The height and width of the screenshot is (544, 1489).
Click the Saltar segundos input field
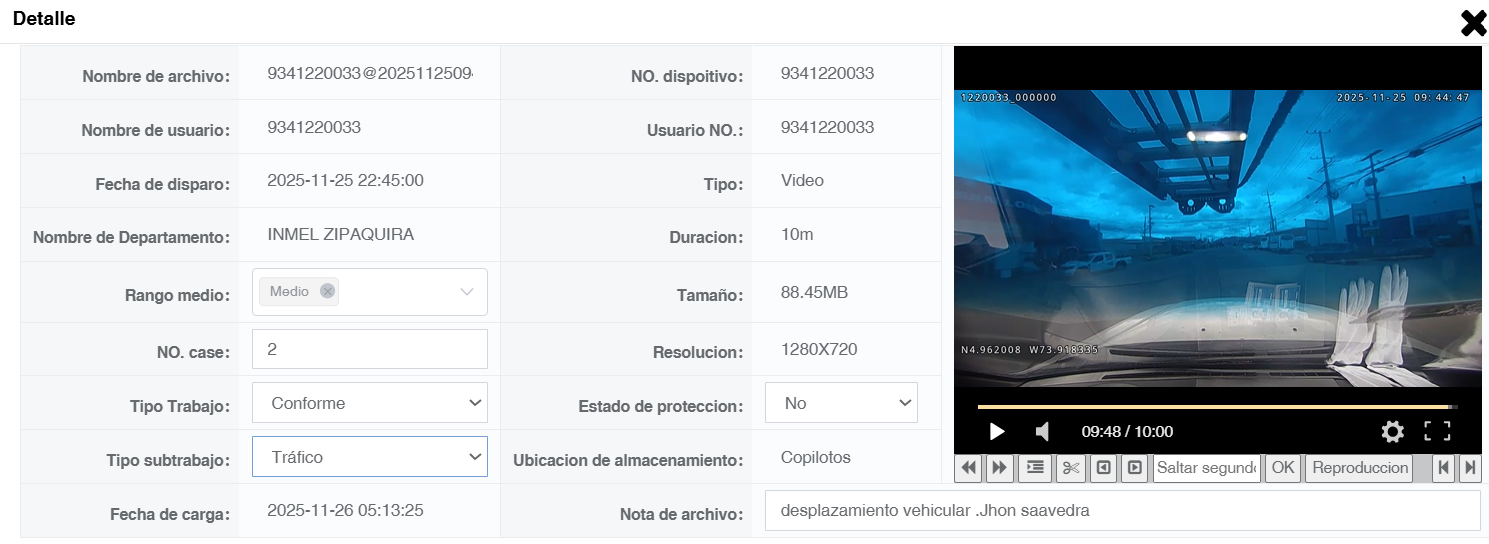click(1206, 468)
